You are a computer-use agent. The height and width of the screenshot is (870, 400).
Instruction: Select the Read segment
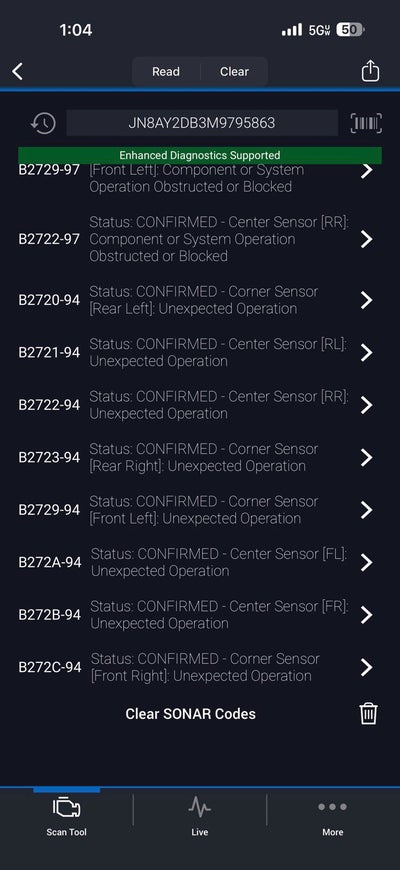pyautogui.click(x=166, y=72)
